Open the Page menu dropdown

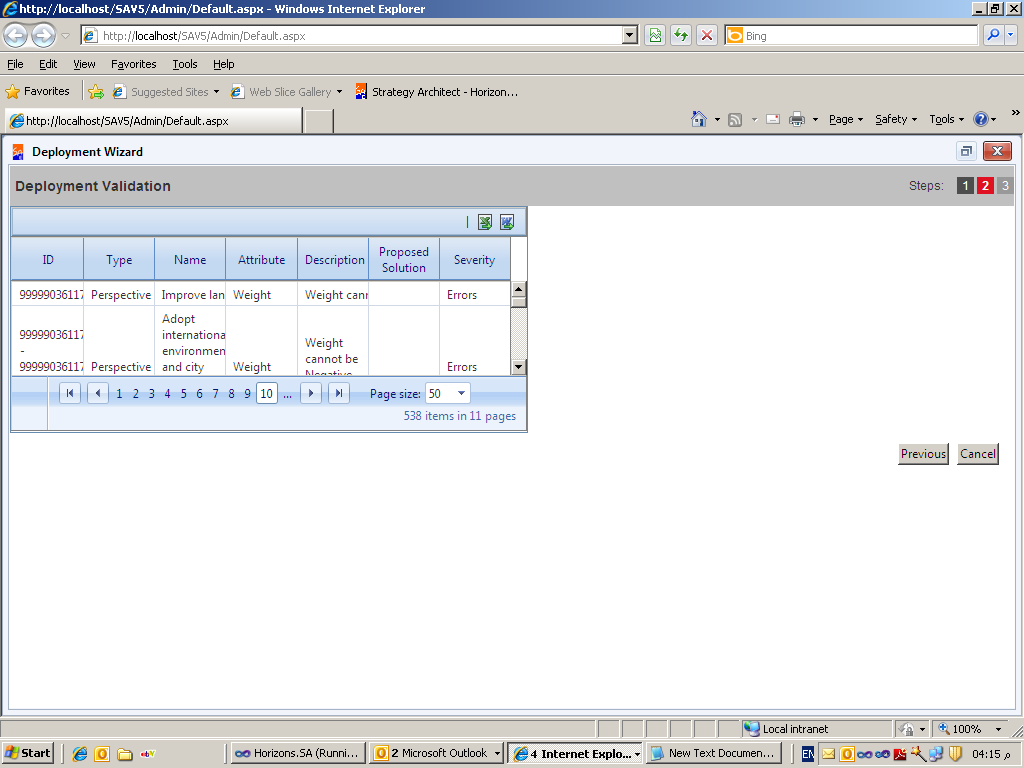point(846,119)
